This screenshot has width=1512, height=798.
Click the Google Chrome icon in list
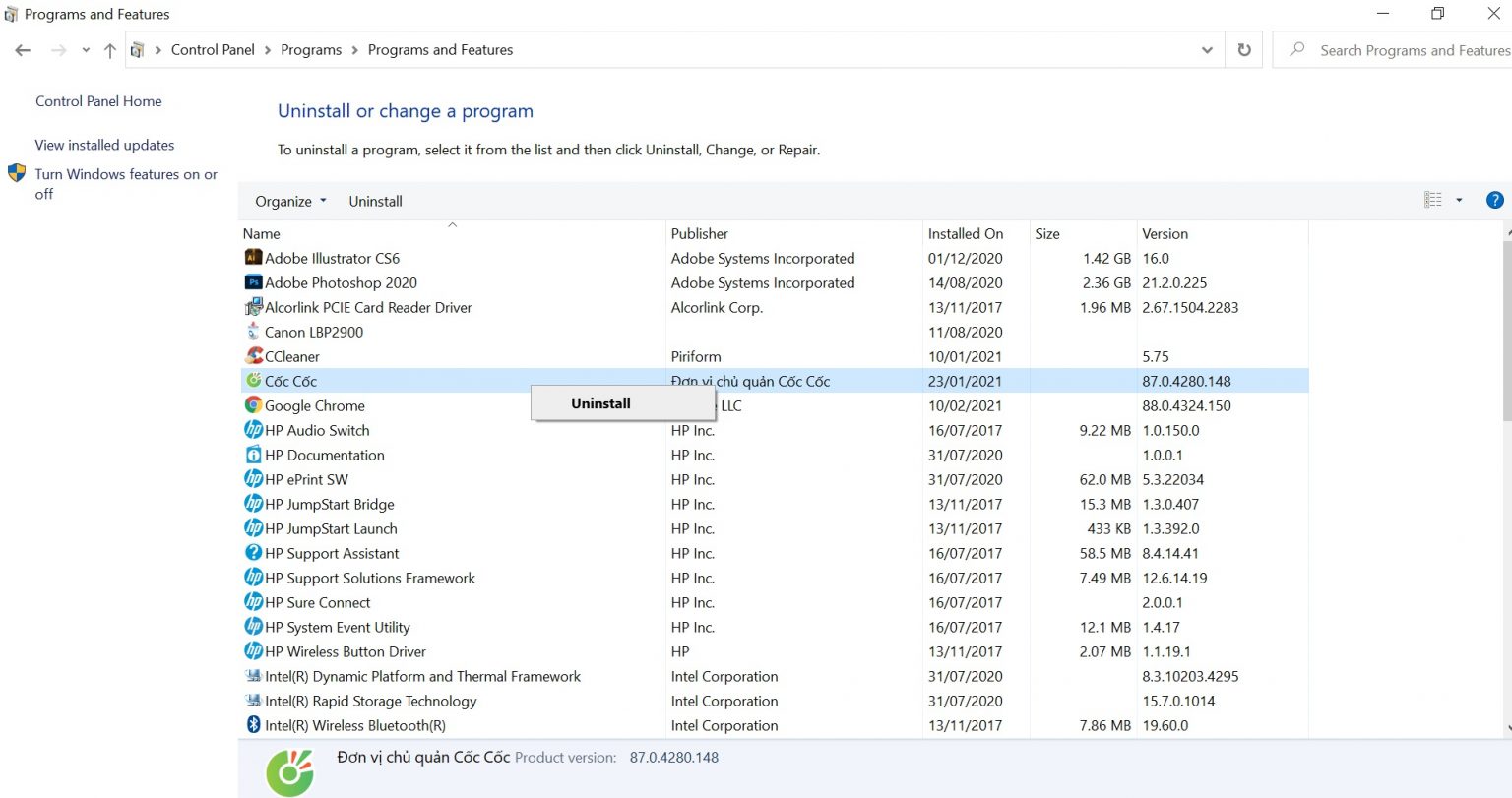[253, 405]
